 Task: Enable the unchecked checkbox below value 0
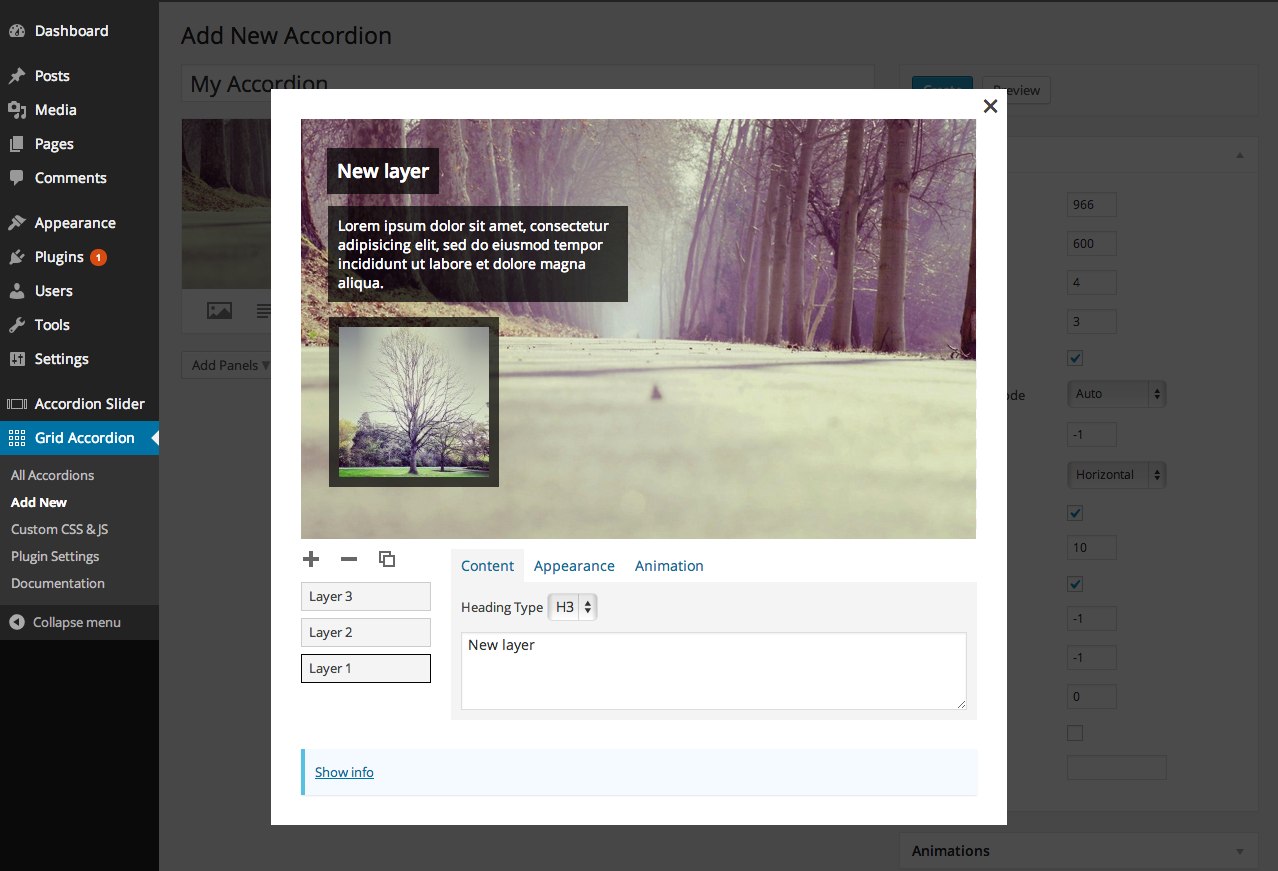(x=1075, y=733)
